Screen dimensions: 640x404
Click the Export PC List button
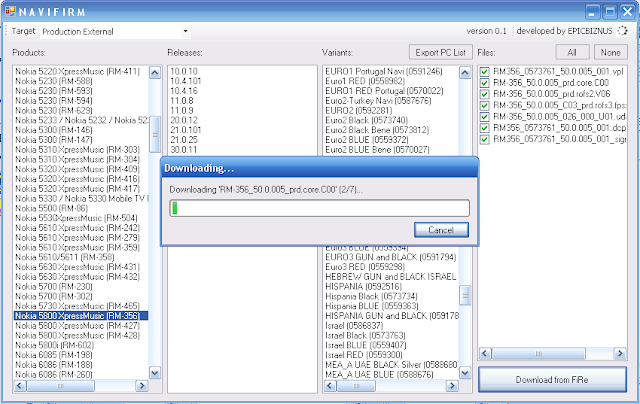(440, 52)
